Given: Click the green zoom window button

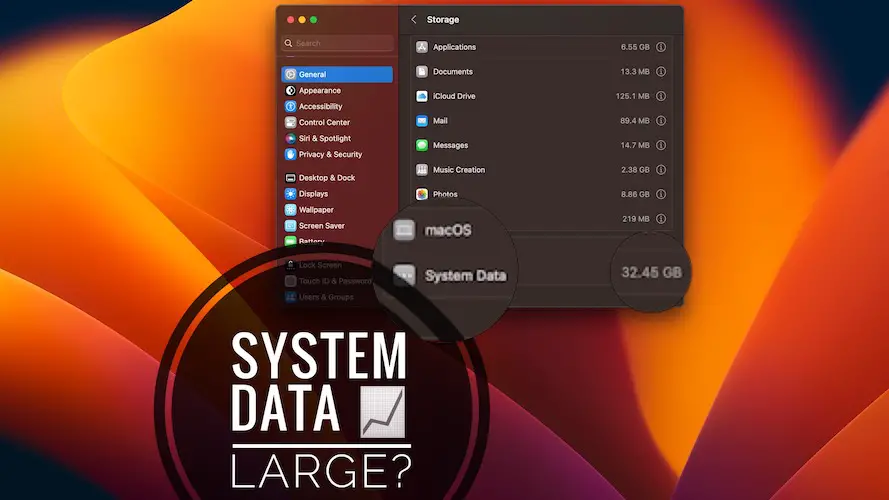Looking at the screenshot, I should tap(314, 20).
